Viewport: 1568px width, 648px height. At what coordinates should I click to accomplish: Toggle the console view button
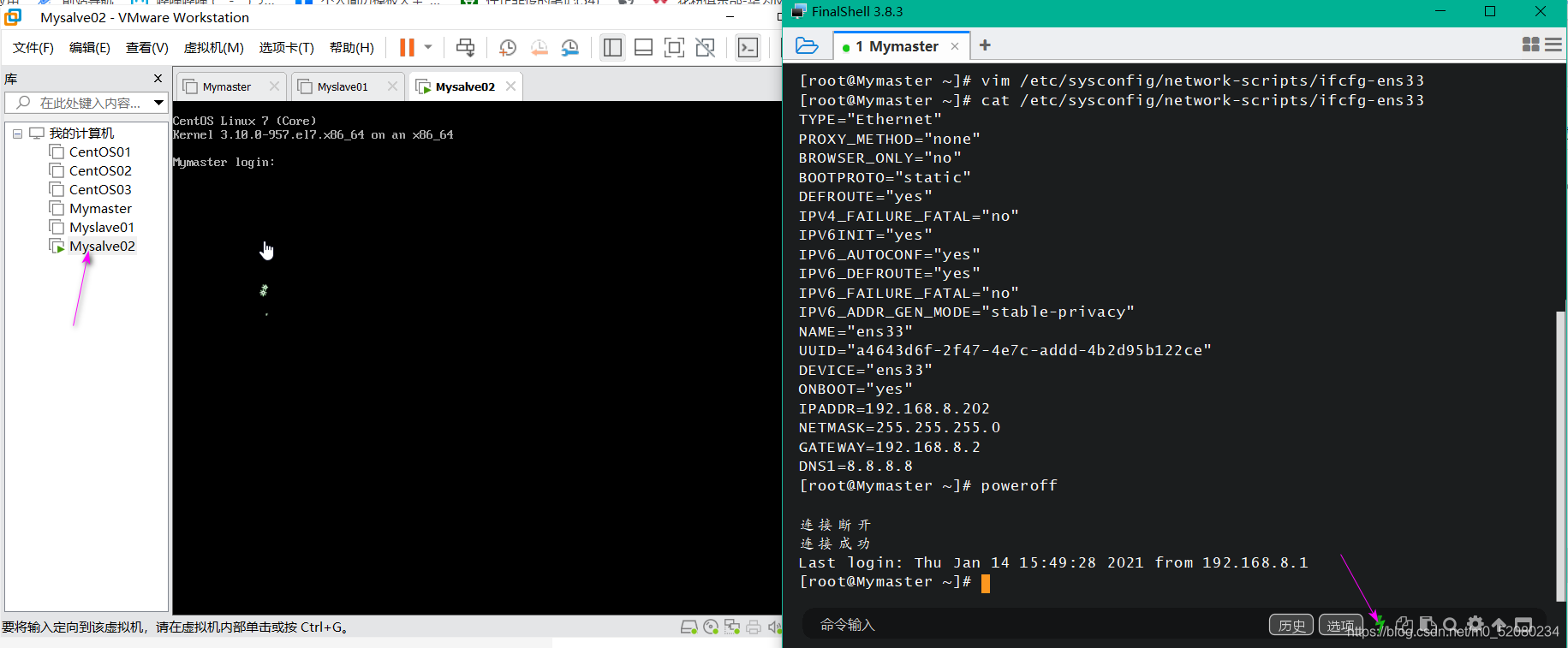(748, 48)
